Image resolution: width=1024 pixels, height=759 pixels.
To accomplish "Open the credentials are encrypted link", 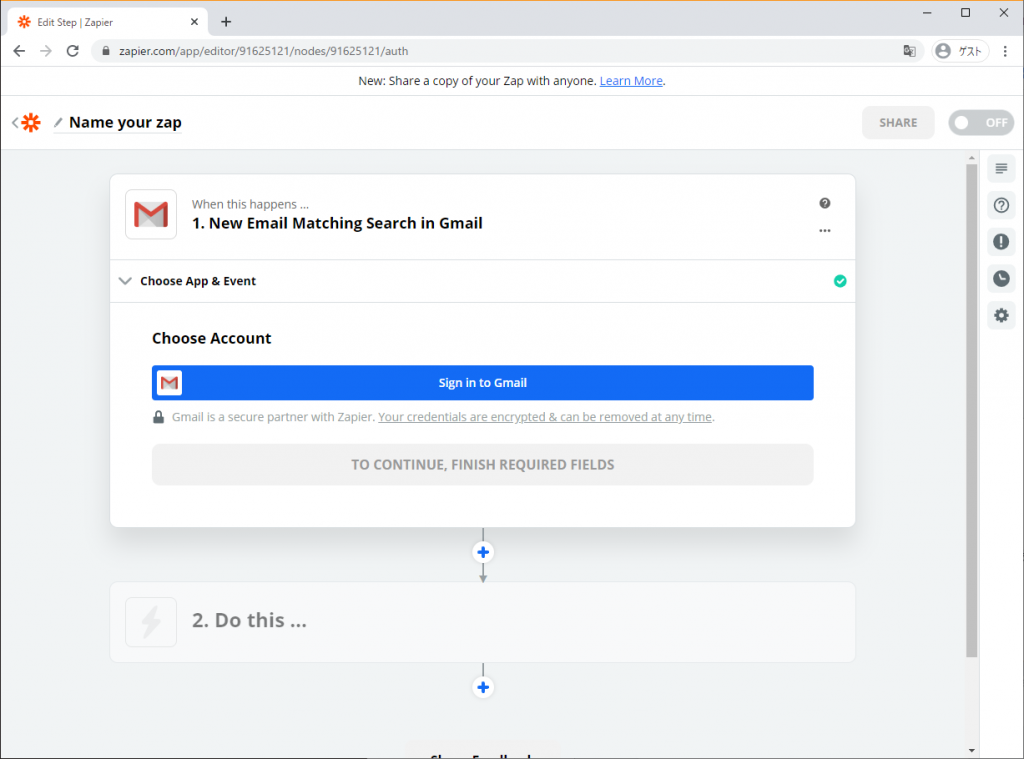I will click(x=545, y=417).
